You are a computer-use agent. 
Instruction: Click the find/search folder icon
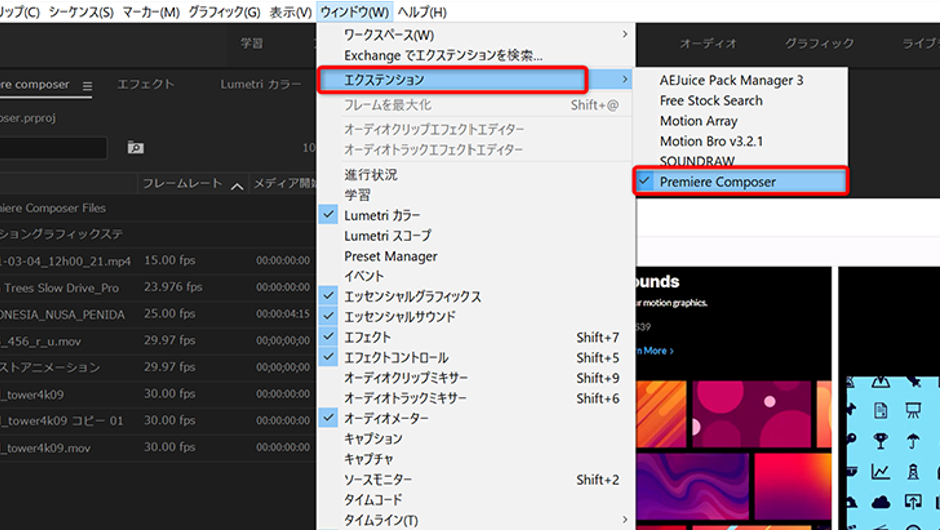click(135, 147)
